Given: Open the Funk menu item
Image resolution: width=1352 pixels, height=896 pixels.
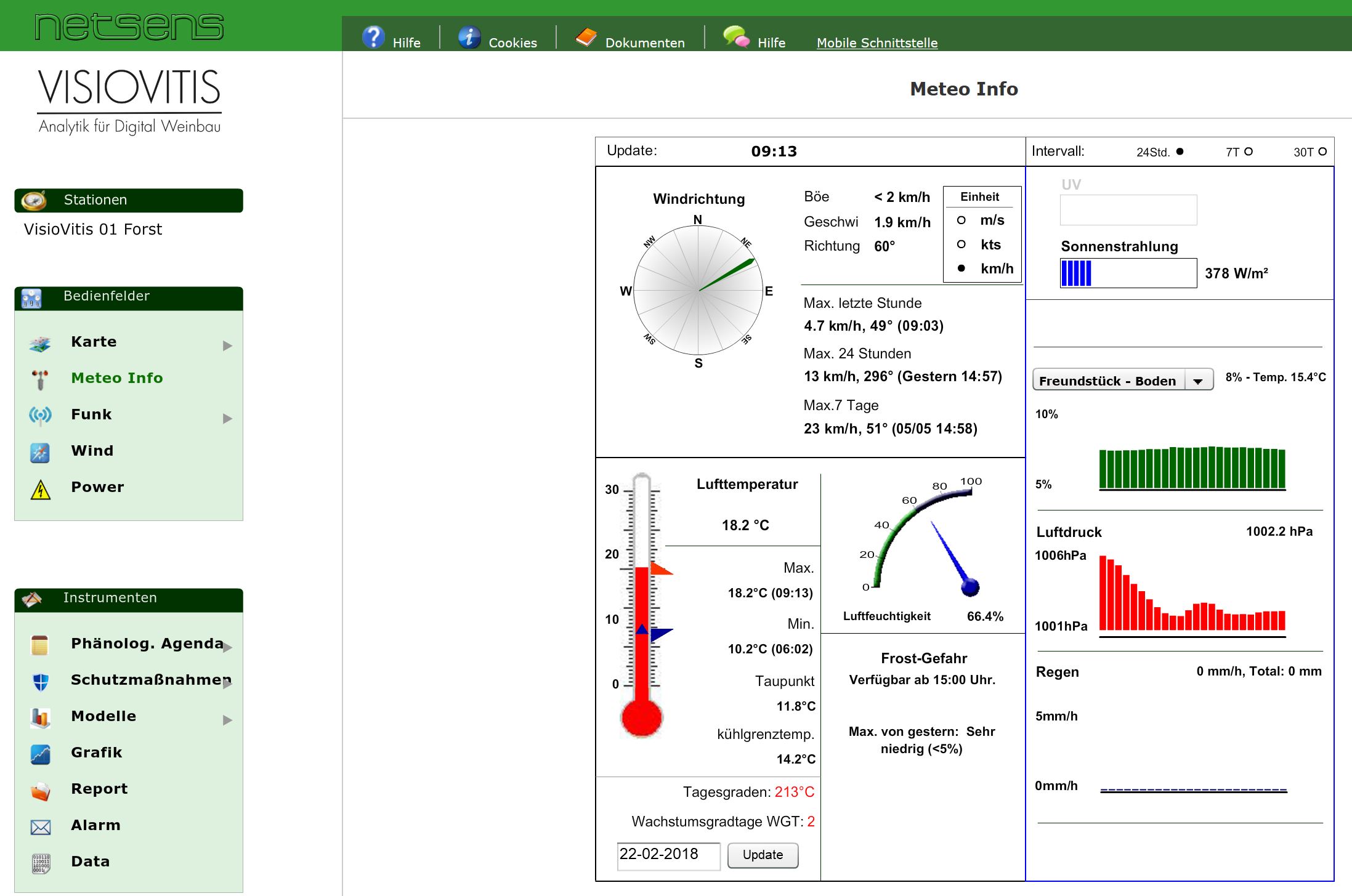Looking at the screenshot, I should 91,414.
